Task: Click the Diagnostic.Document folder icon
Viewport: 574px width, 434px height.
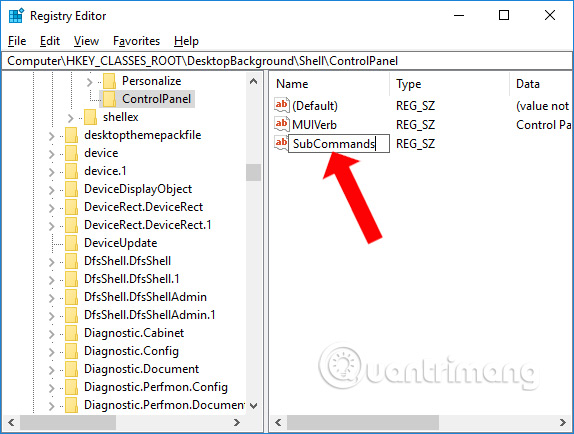Action: [x=71, y=369]
